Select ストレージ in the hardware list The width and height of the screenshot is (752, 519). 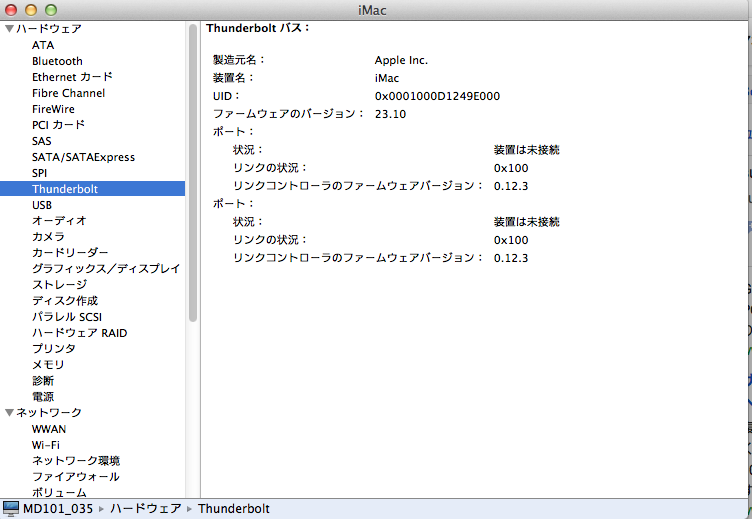click(59, 285)
